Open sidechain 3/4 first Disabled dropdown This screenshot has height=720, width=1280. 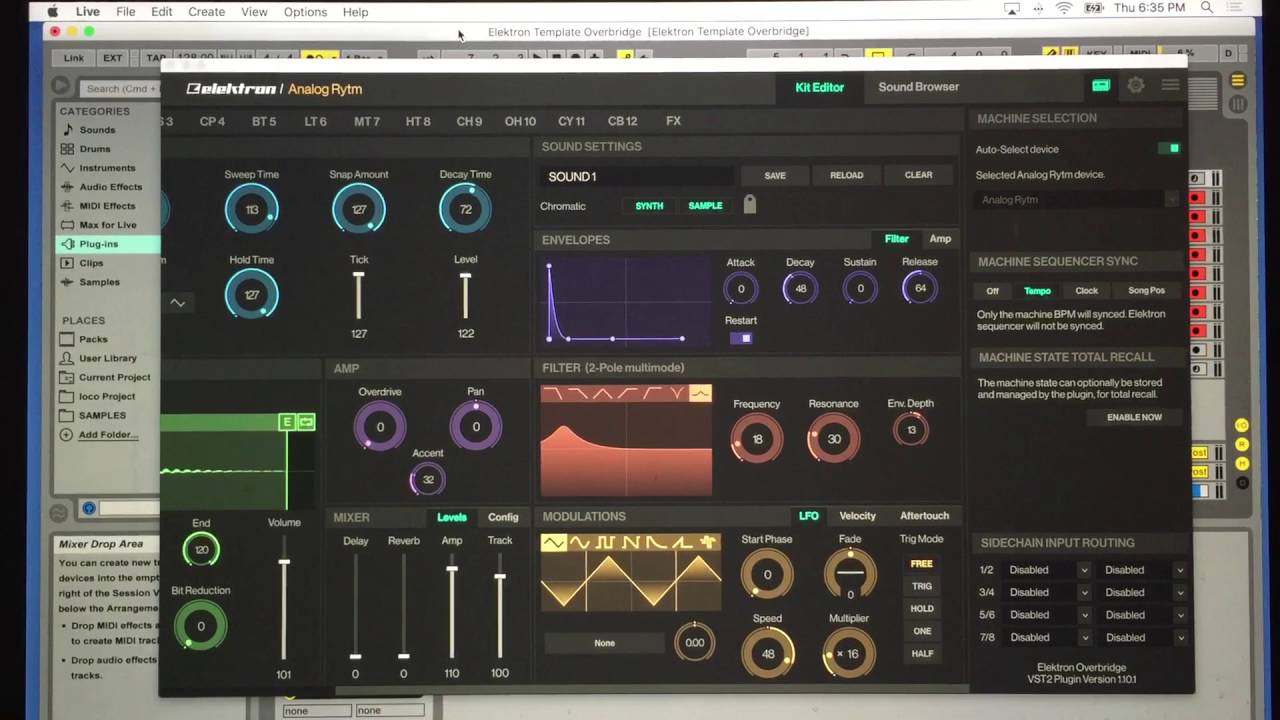pyautogui.click(x=1048, y=592)
